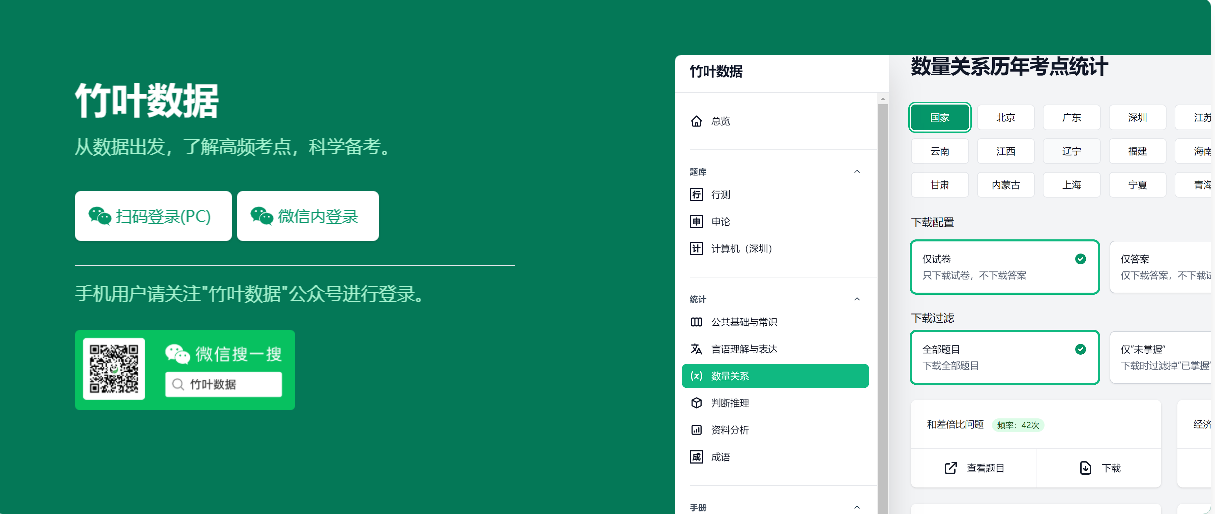The image size is (1215, 514).
Task: Click the 频率: 42次 badge
Action: click(1018, 424)
